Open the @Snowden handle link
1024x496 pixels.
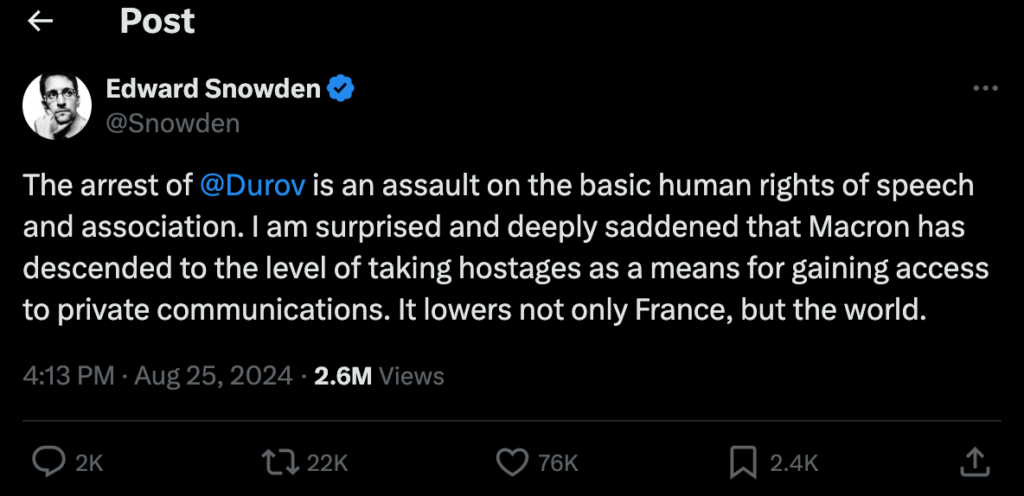point(172,123)
